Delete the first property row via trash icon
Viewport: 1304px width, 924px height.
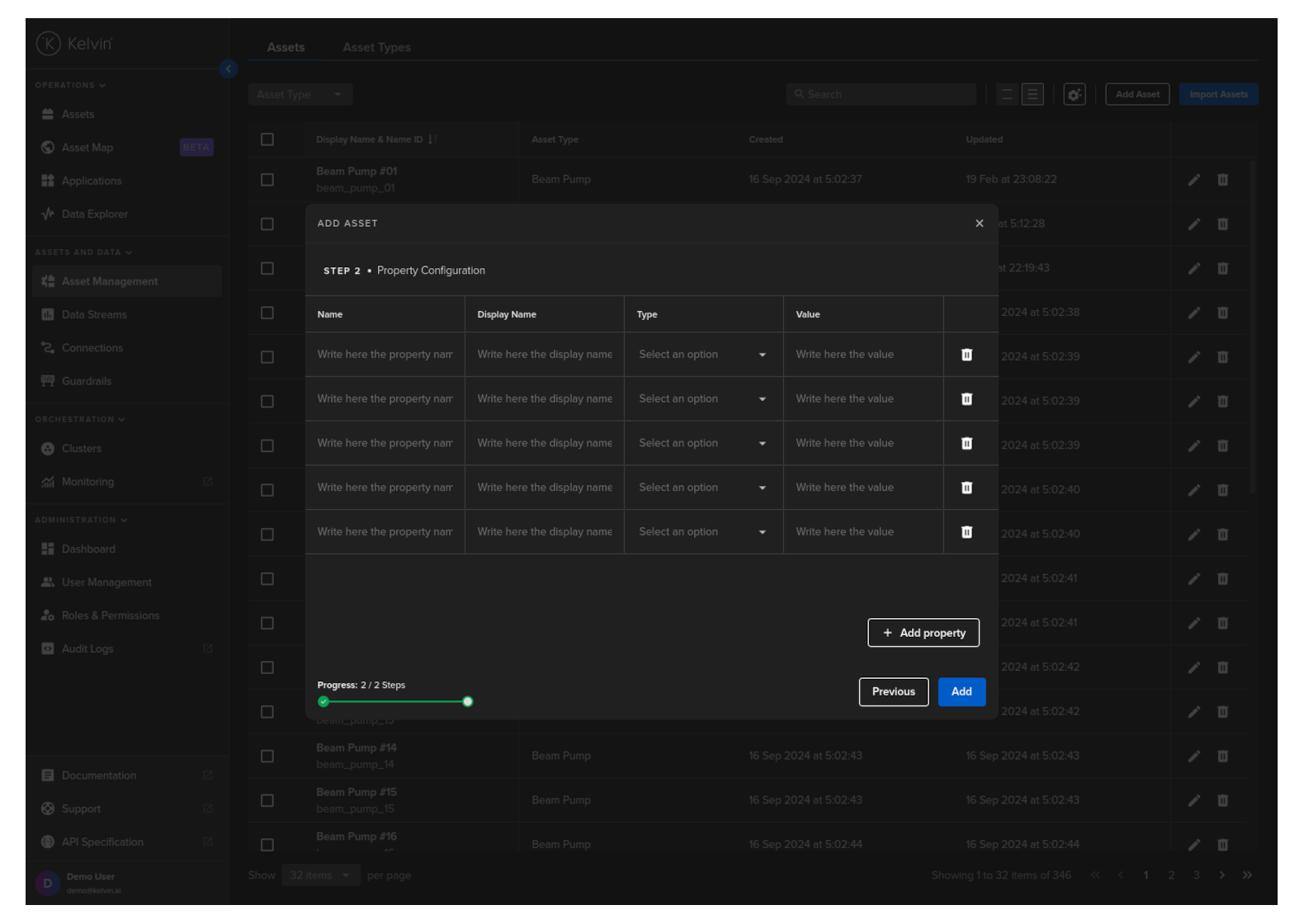tap(966, 355)
